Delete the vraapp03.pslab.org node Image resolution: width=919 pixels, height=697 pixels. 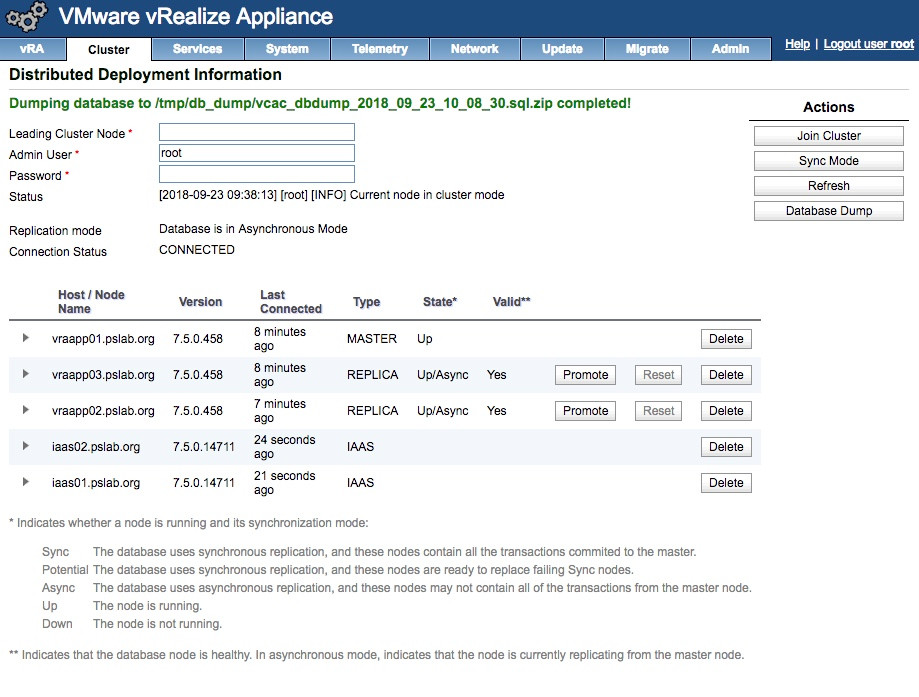726,375
